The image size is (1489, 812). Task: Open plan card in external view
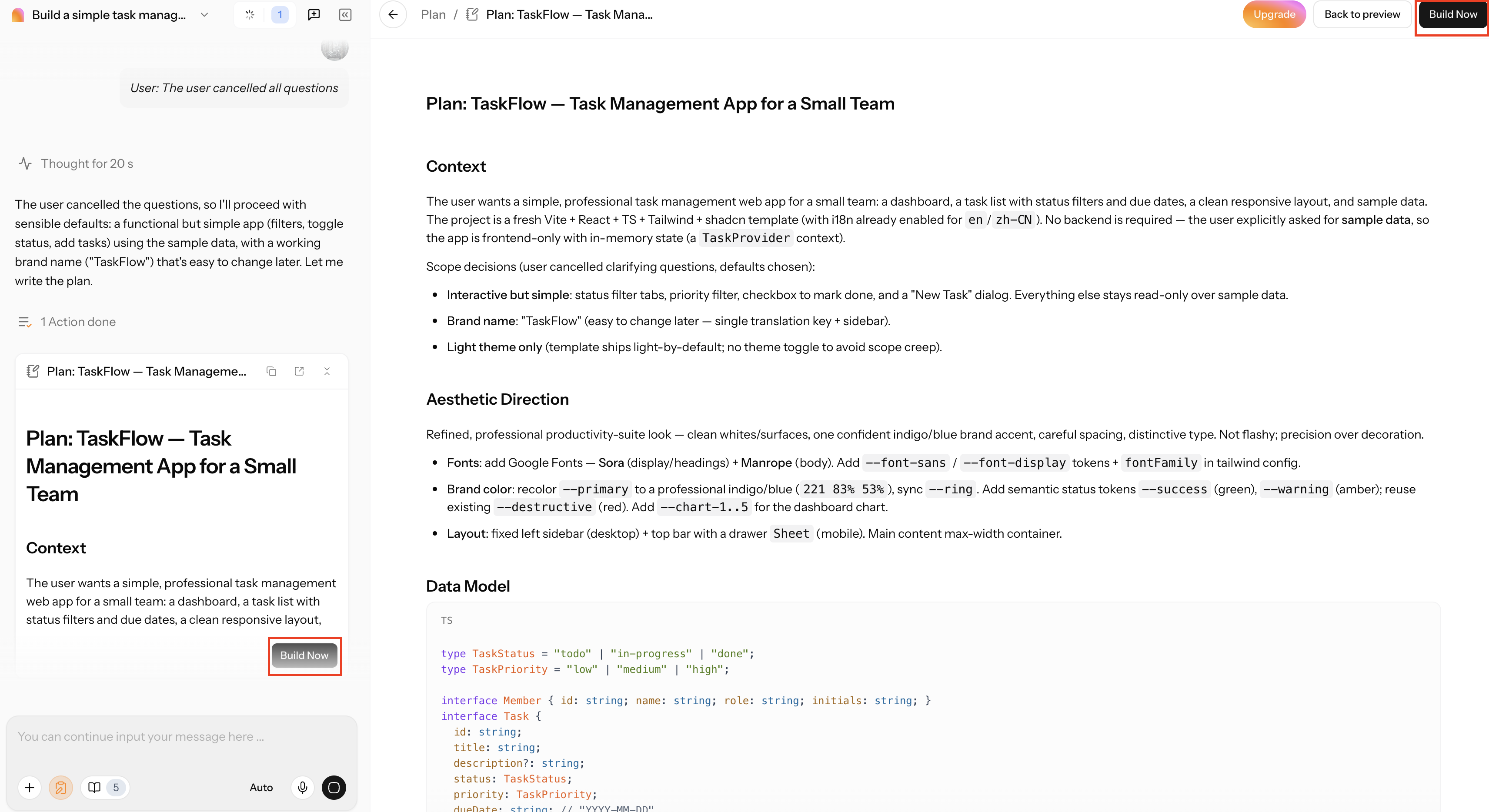coord(299,371)
